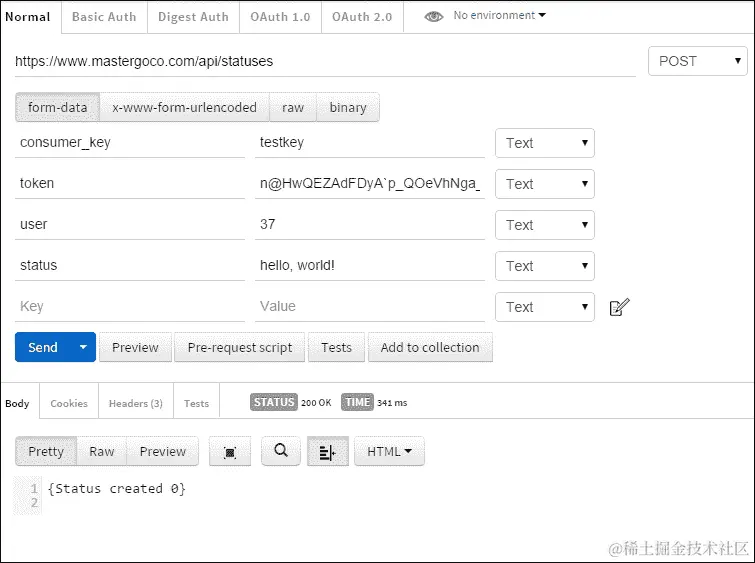Open the POST method dropdown
The height and width of the screenshot is (563, 755).
tap(698, 61)
